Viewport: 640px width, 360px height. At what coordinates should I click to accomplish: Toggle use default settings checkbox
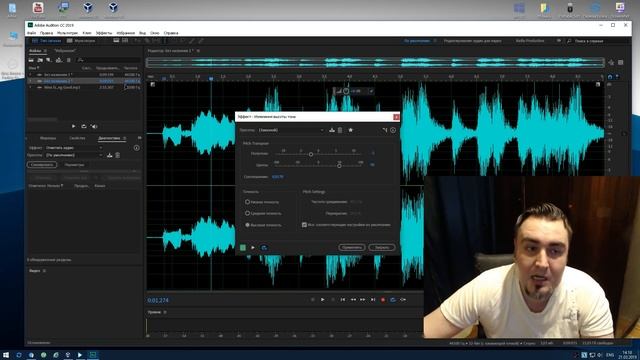304,225
